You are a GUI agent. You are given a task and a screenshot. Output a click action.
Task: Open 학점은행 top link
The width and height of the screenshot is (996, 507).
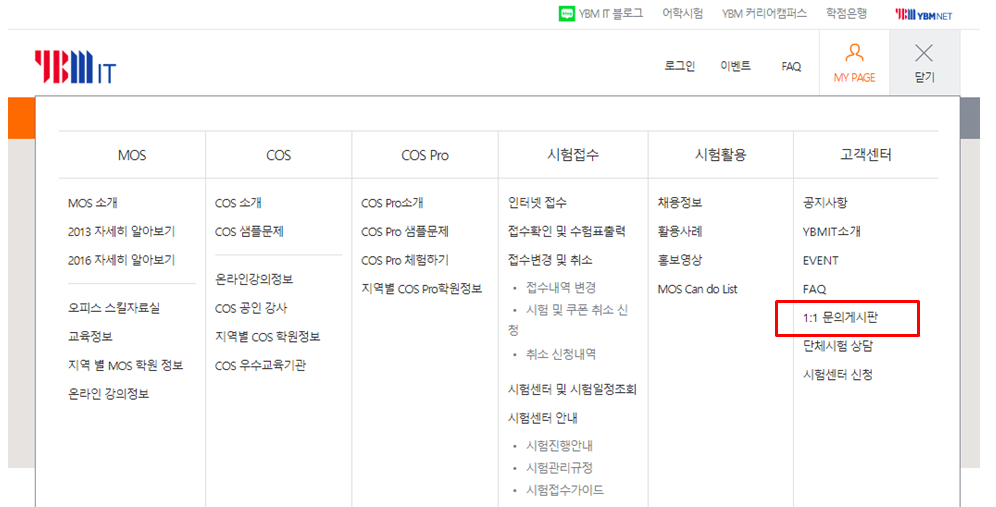click(x=846, y=13)
